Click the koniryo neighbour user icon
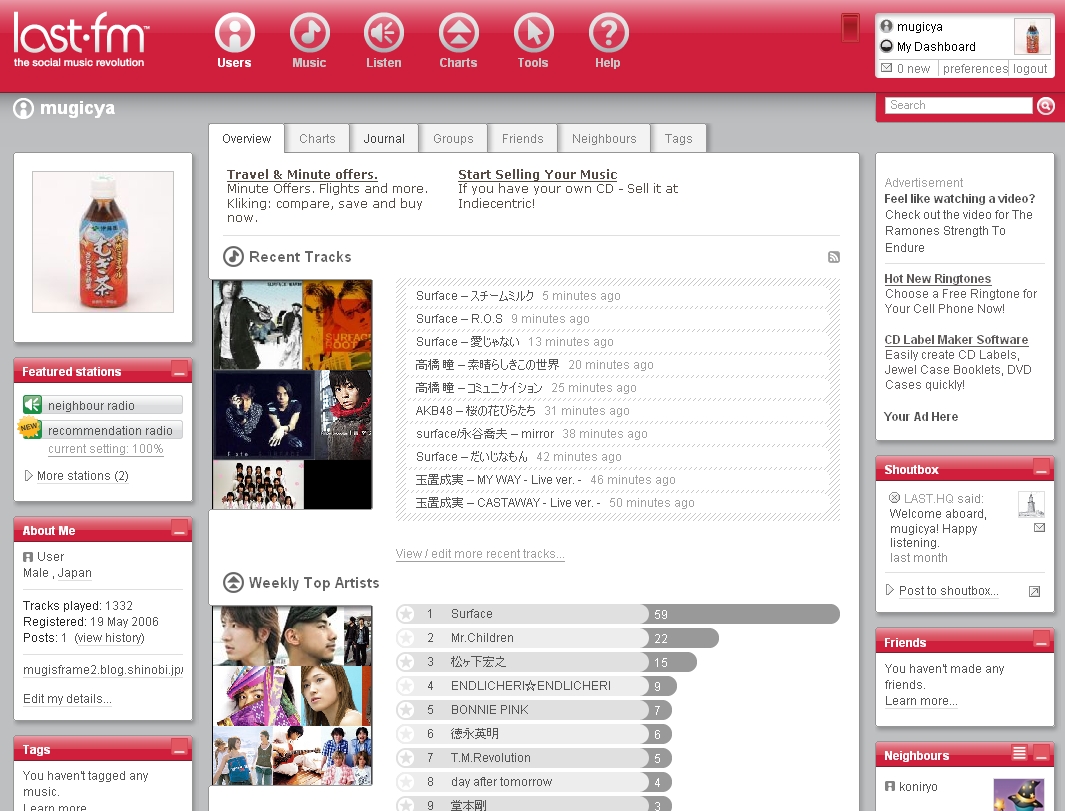The height and width of the screenshot is (811, 1065). pos(890,786)
